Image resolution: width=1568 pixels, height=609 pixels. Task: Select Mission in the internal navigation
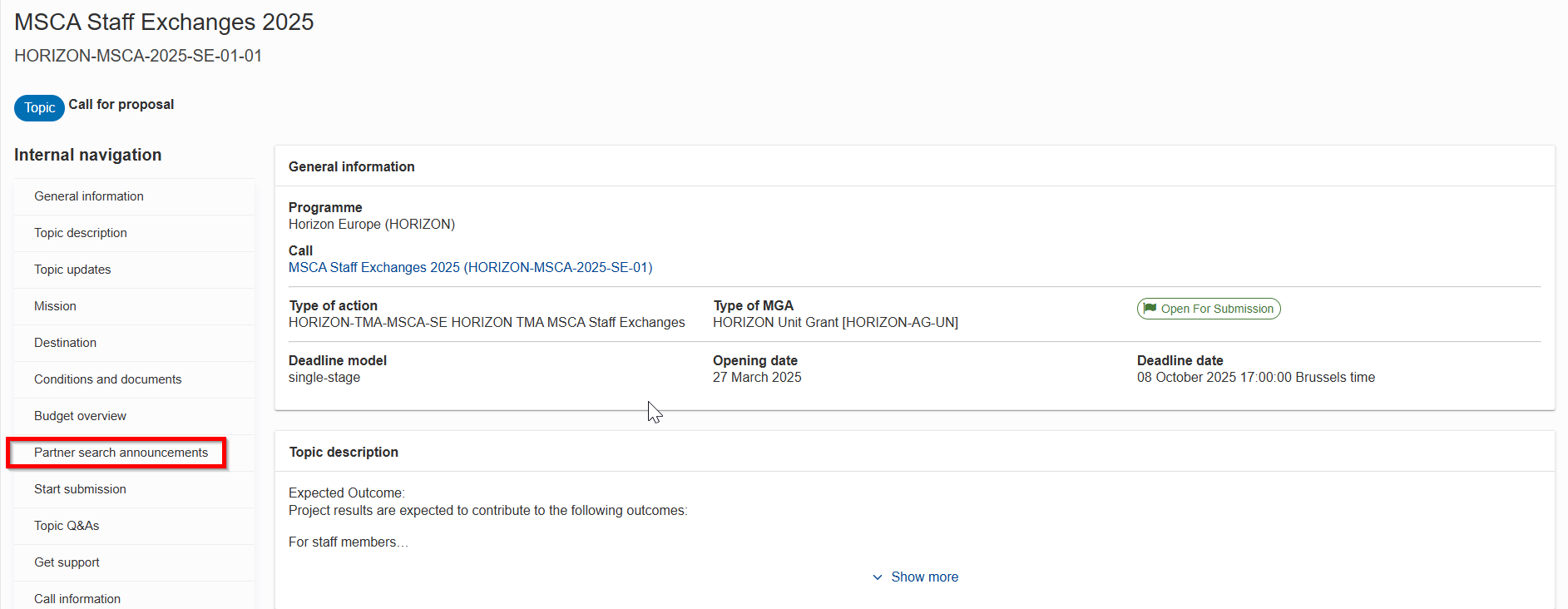click(x=134, y=306)
